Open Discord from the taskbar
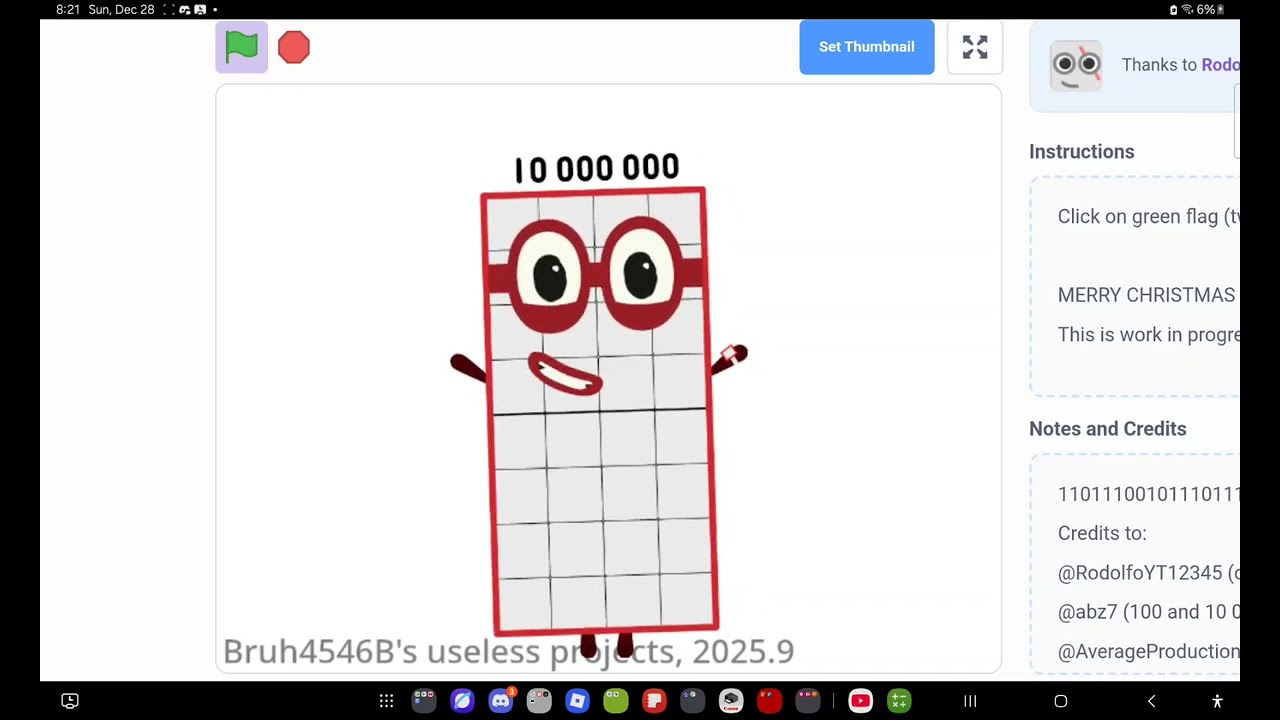 coord(501,701)
